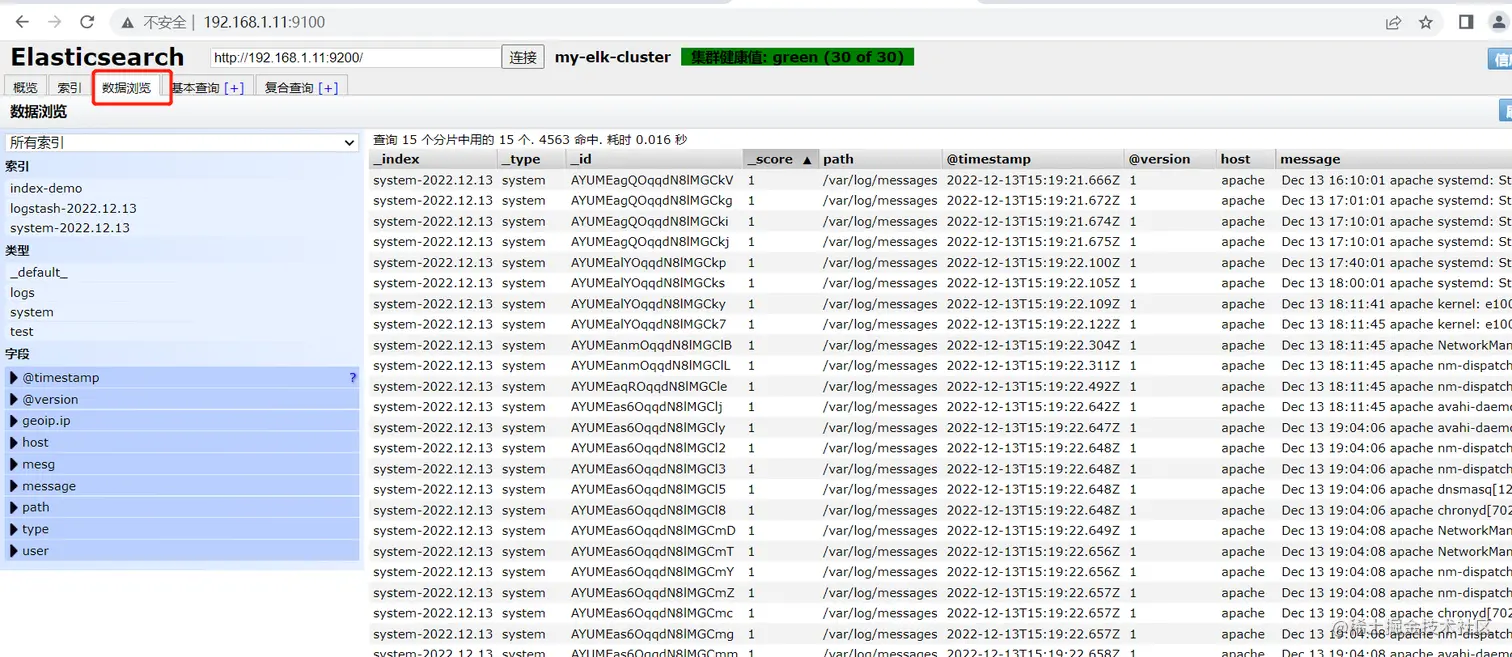Open row with id AYUMEas6OqqdN8lMGCmg
This screenshot has width=1512, height=657.
(x=652, y=634)
